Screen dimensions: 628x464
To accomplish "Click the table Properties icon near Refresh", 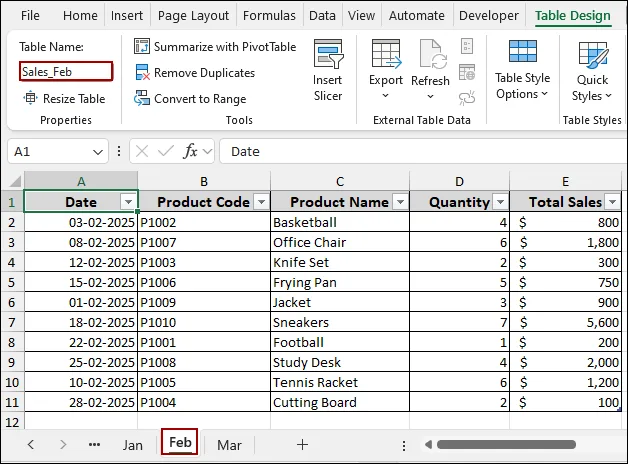I will point(467,46).
